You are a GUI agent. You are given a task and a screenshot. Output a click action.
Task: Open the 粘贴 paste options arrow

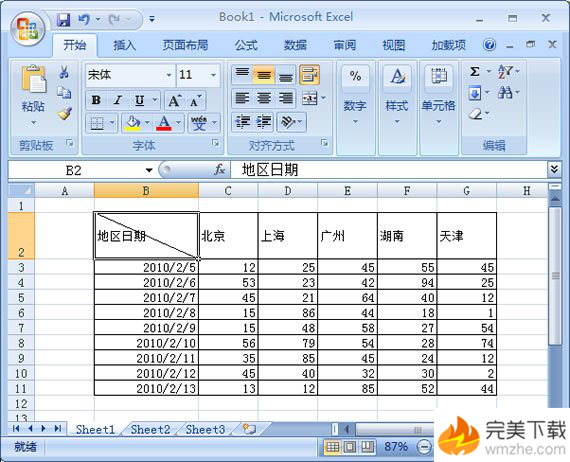(33, 122)
